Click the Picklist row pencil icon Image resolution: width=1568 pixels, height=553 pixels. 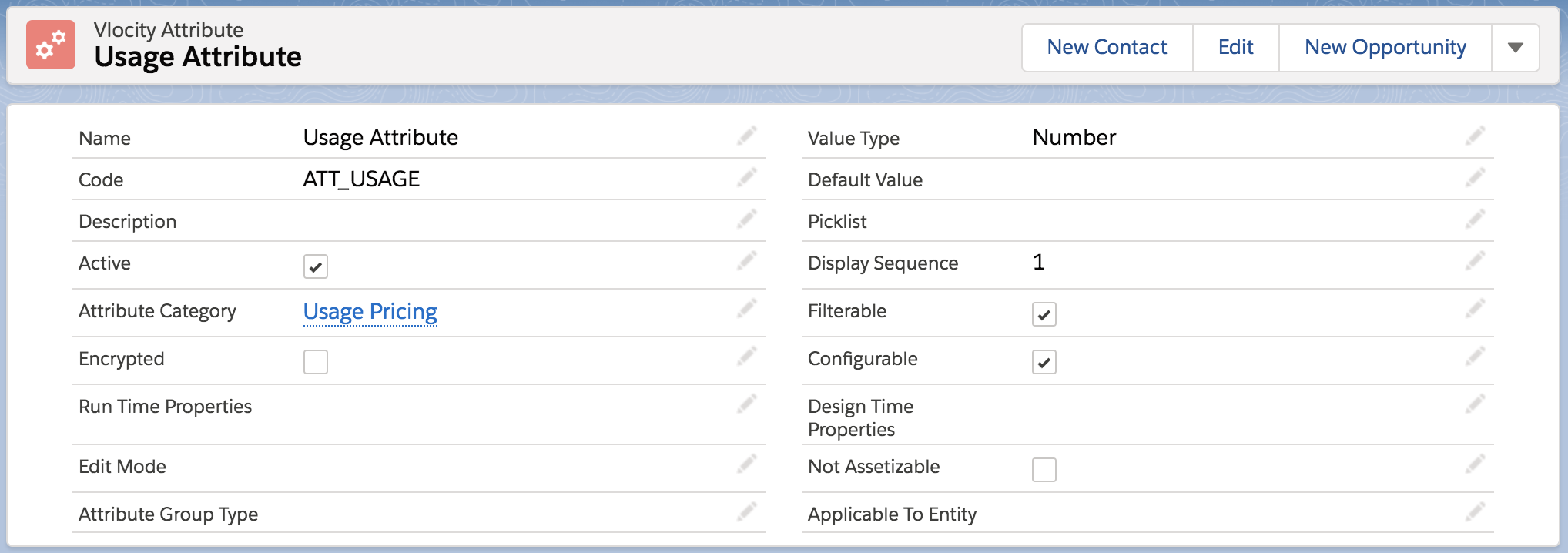[1475, 220]
